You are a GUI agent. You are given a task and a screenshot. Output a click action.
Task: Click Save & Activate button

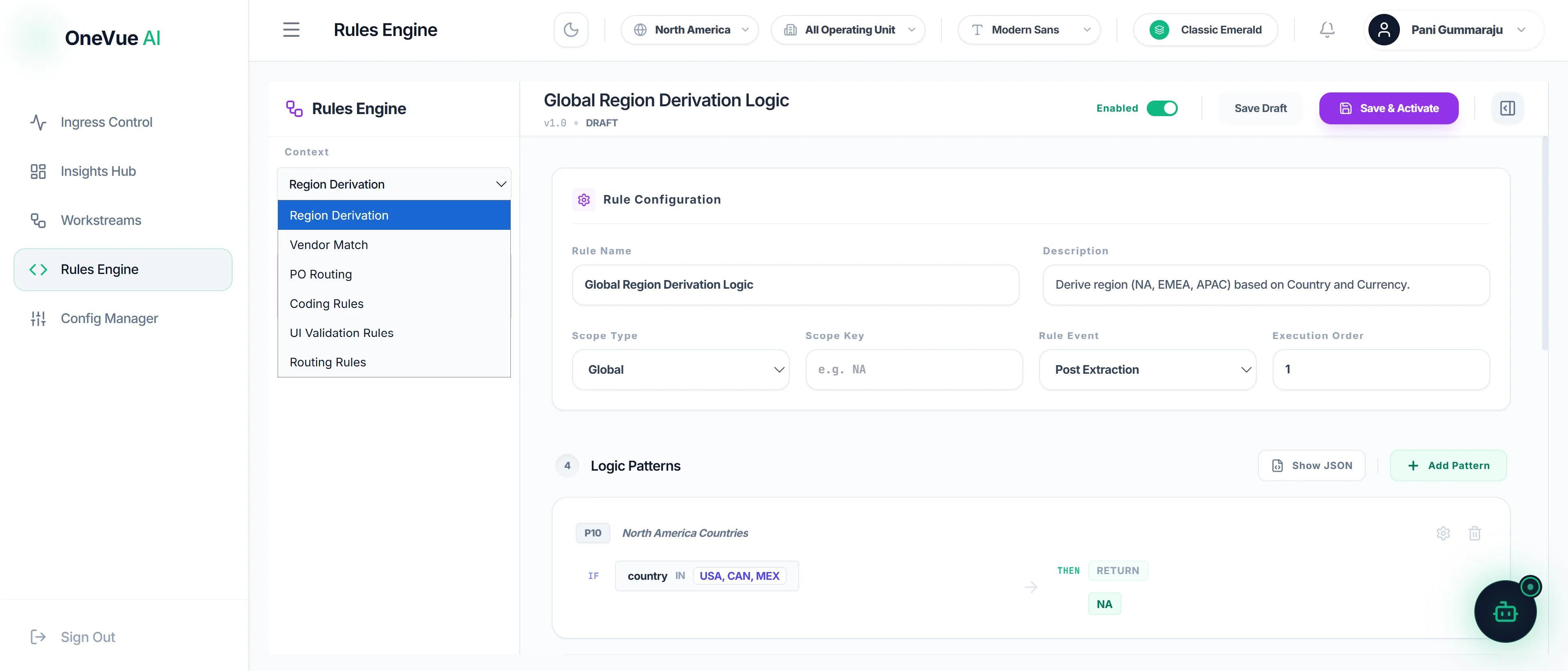1388,108
